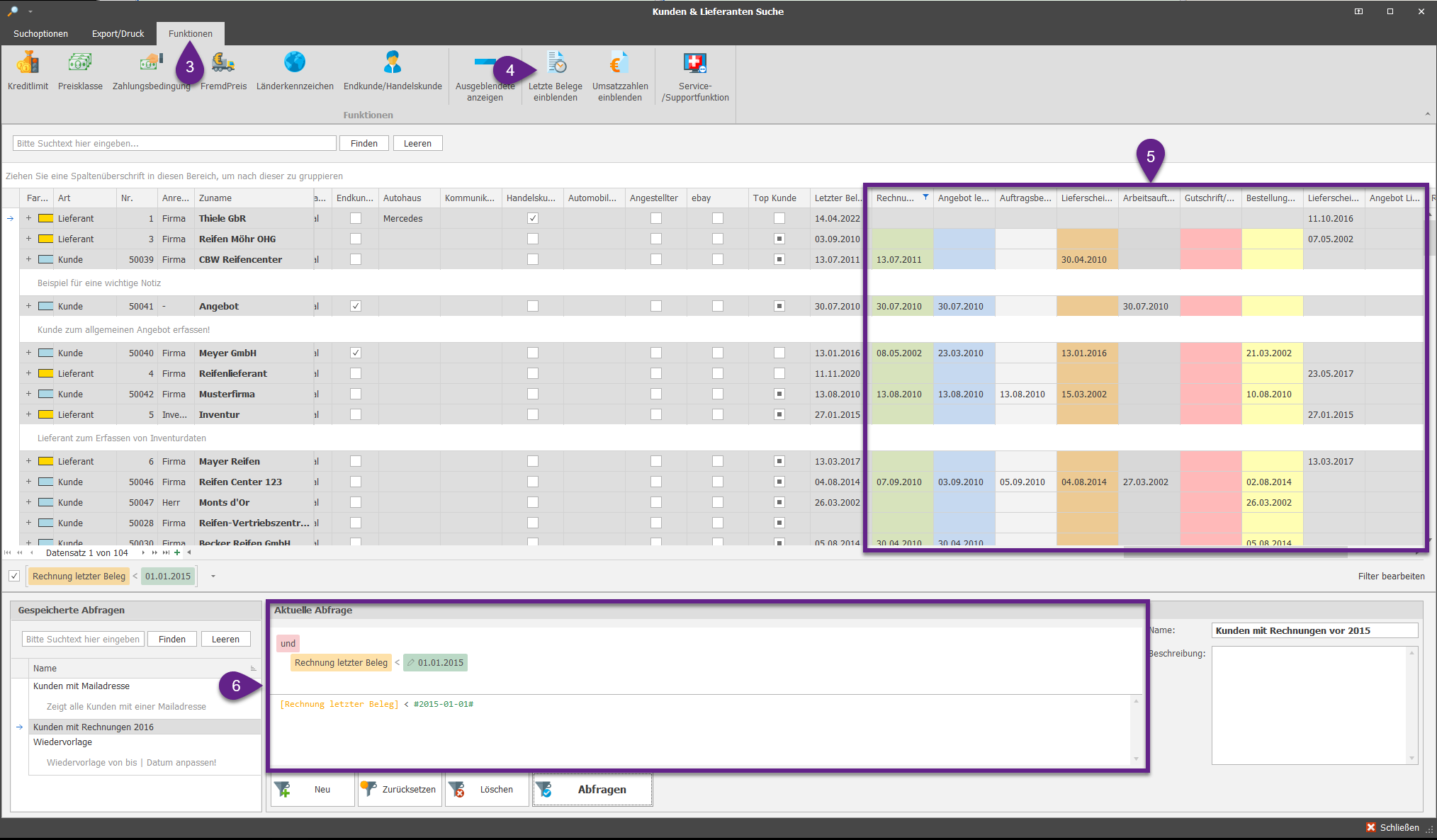This screenshot has width=1437, height=840.
Task: Open Filter bearbeiten link
Action: click(x=1391, y=576)
